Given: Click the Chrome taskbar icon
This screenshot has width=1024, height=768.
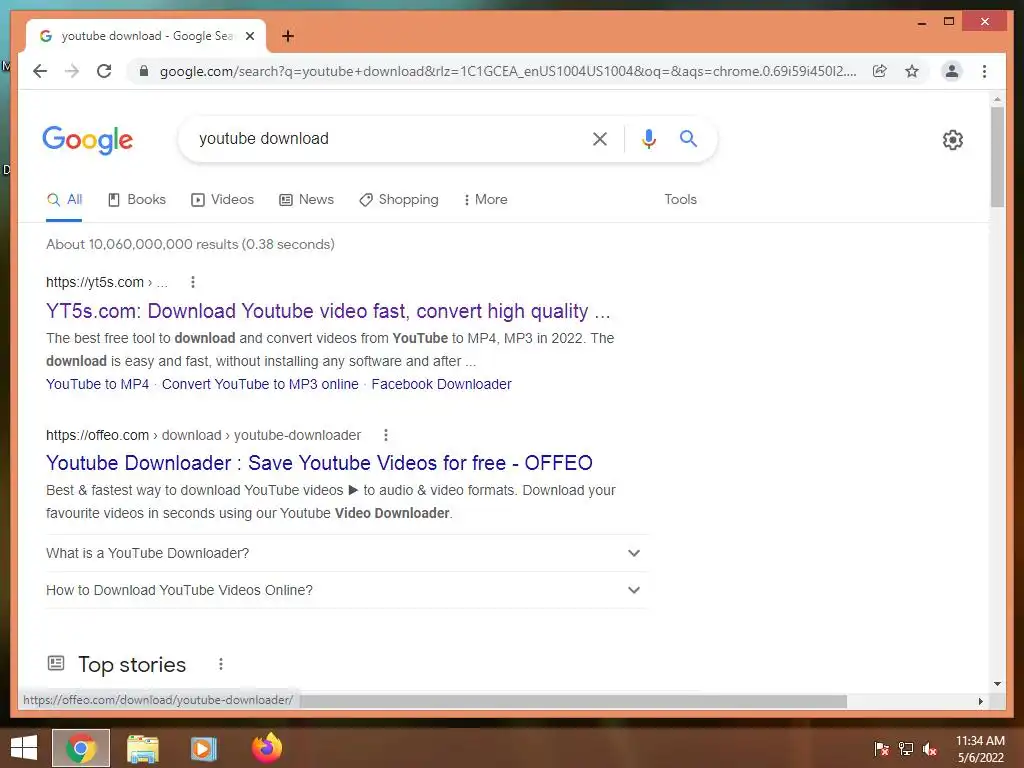Looking at the screenshot, I should pos(81,748).
